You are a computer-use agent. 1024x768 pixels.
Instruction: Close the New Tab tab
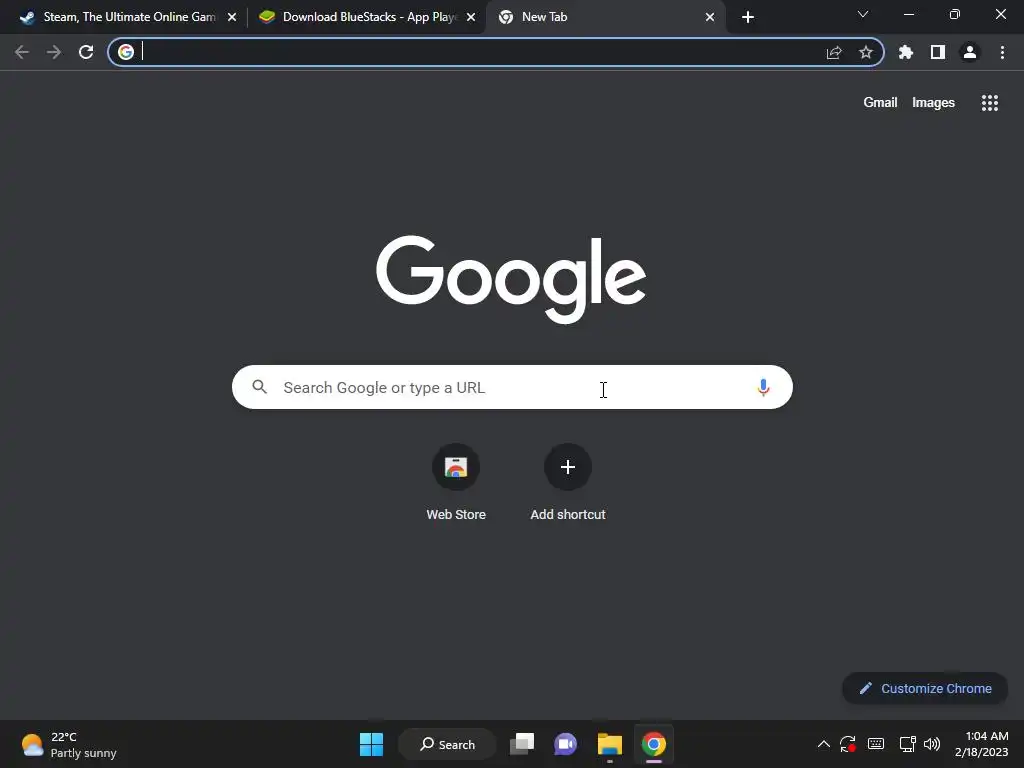[710, 17]
